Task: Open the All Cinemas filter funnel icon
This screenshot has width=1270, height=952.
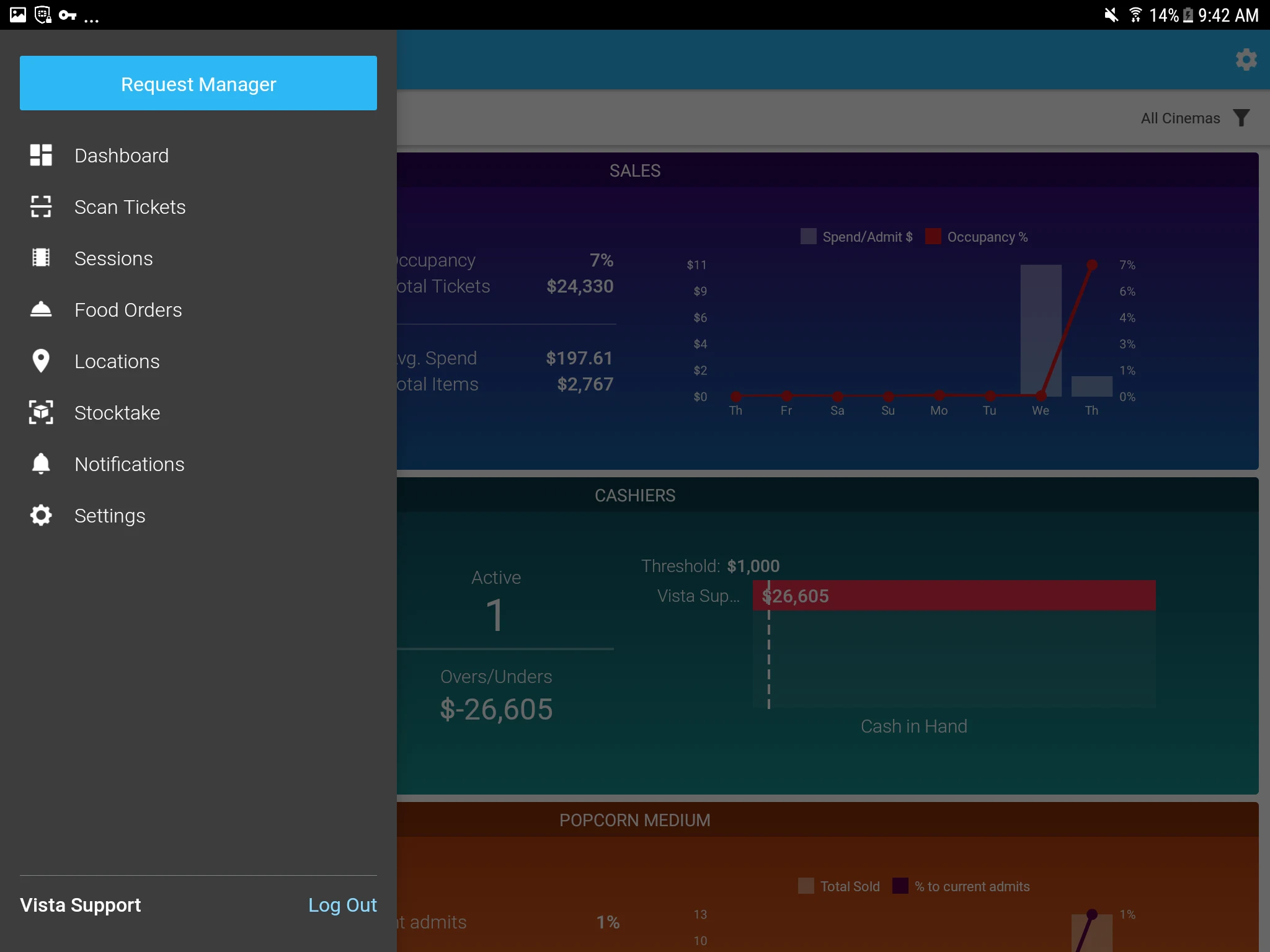Action: pyautogui.click(x=1241, y=118)
